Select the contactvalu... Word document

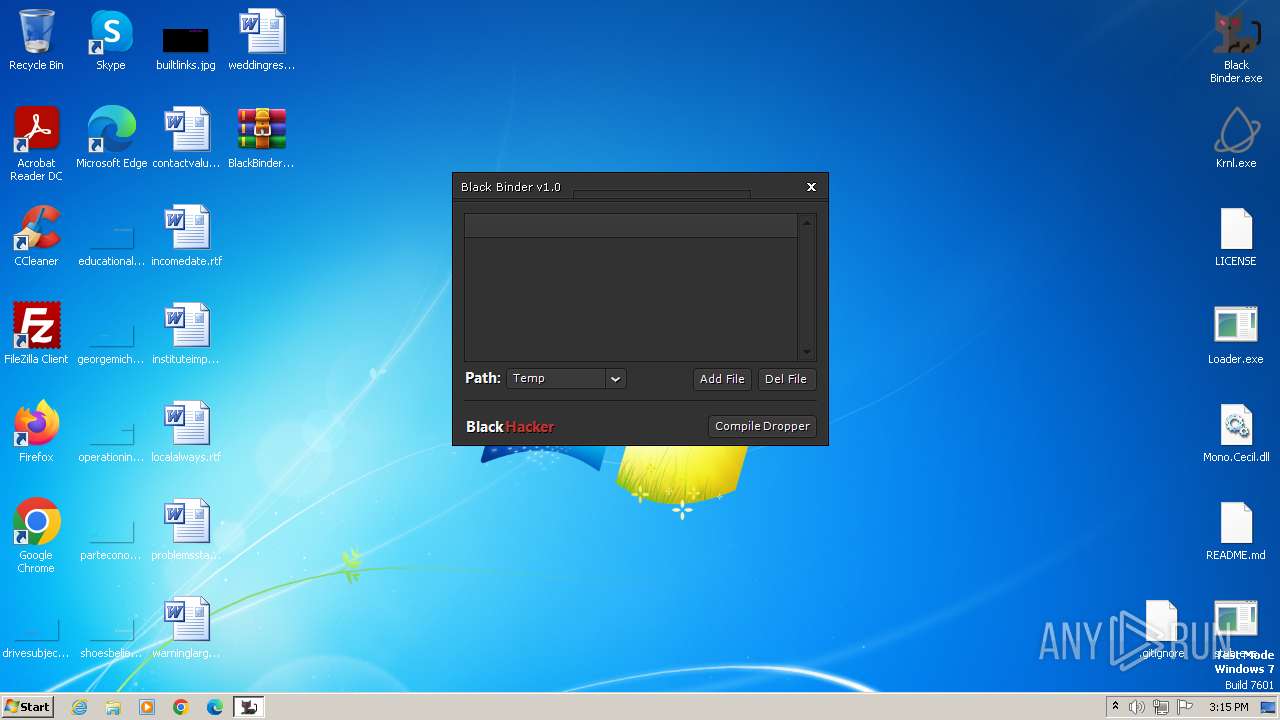(186, 138)
